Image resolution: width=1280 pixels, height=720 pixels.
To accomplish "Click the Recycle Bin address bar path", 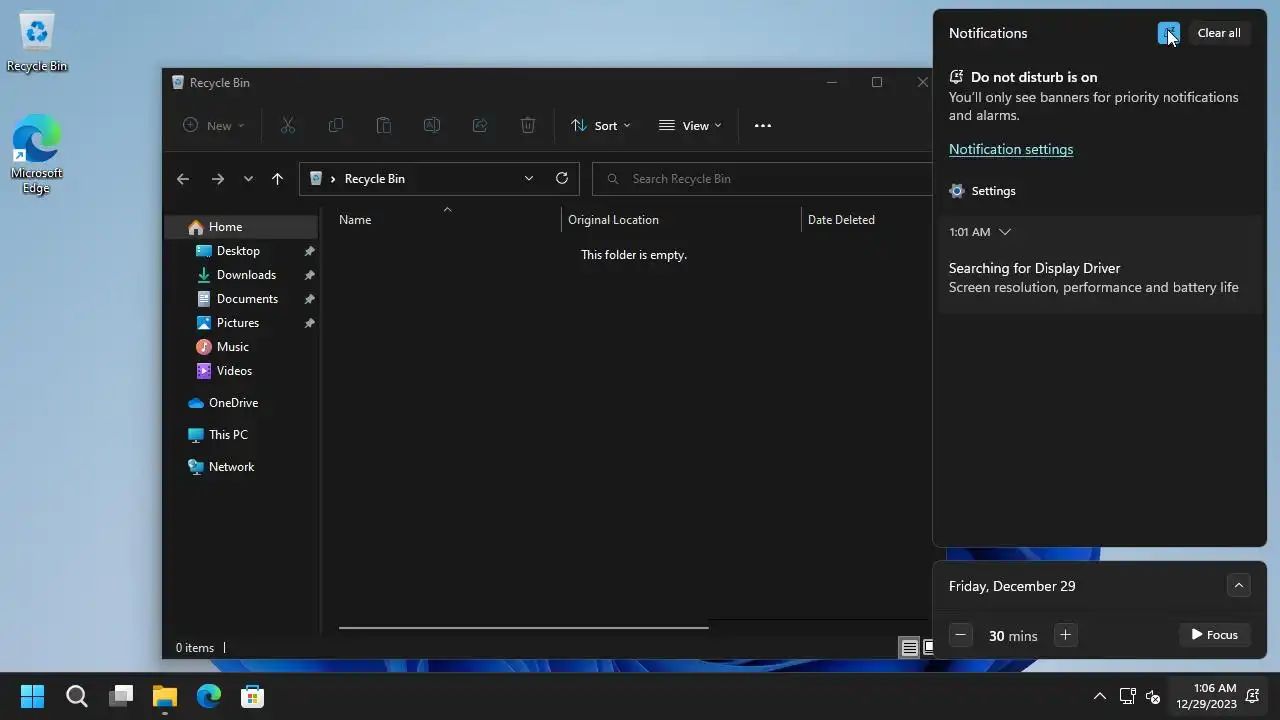I will pos(375,179).
